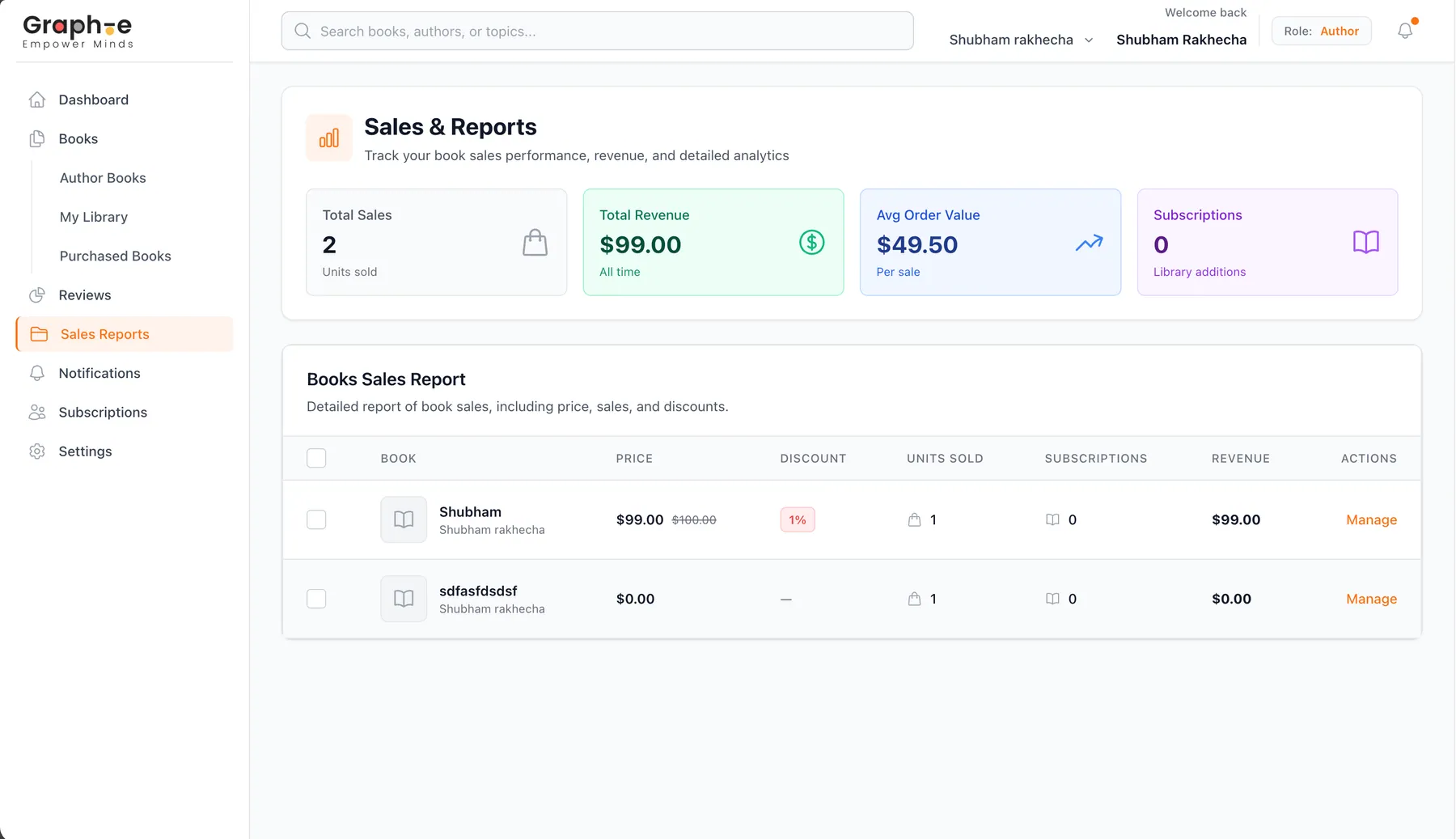Screen dimensions: 1456x839
Task: Click the trending arrow icon in Avg Order Value
Action: click(1089, 242)
